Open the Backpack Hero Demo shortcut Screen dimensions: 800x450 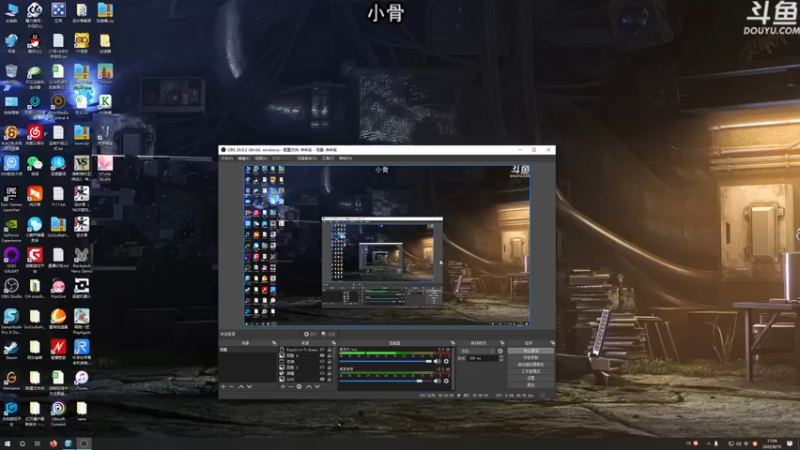point(82,259)
